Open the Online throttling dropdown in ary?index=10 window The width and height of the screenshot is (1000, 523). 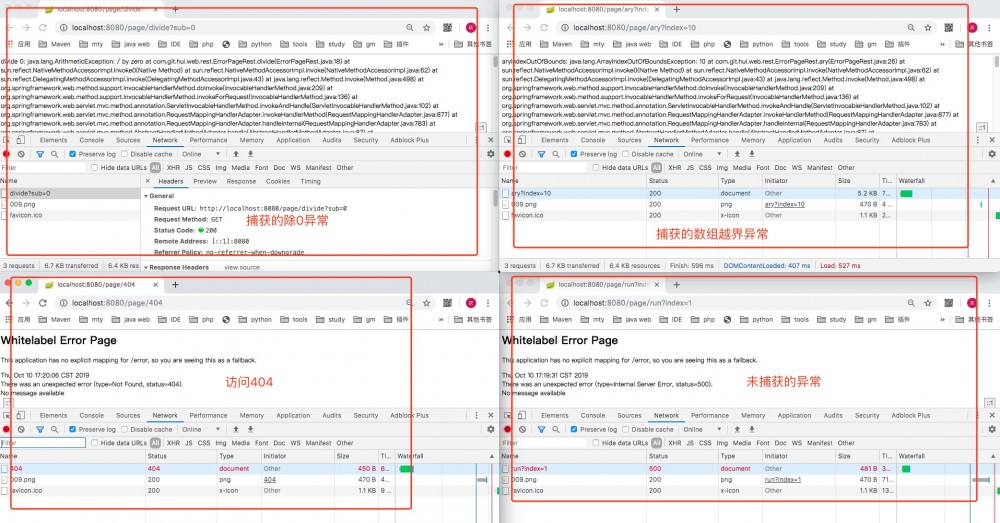702,154
